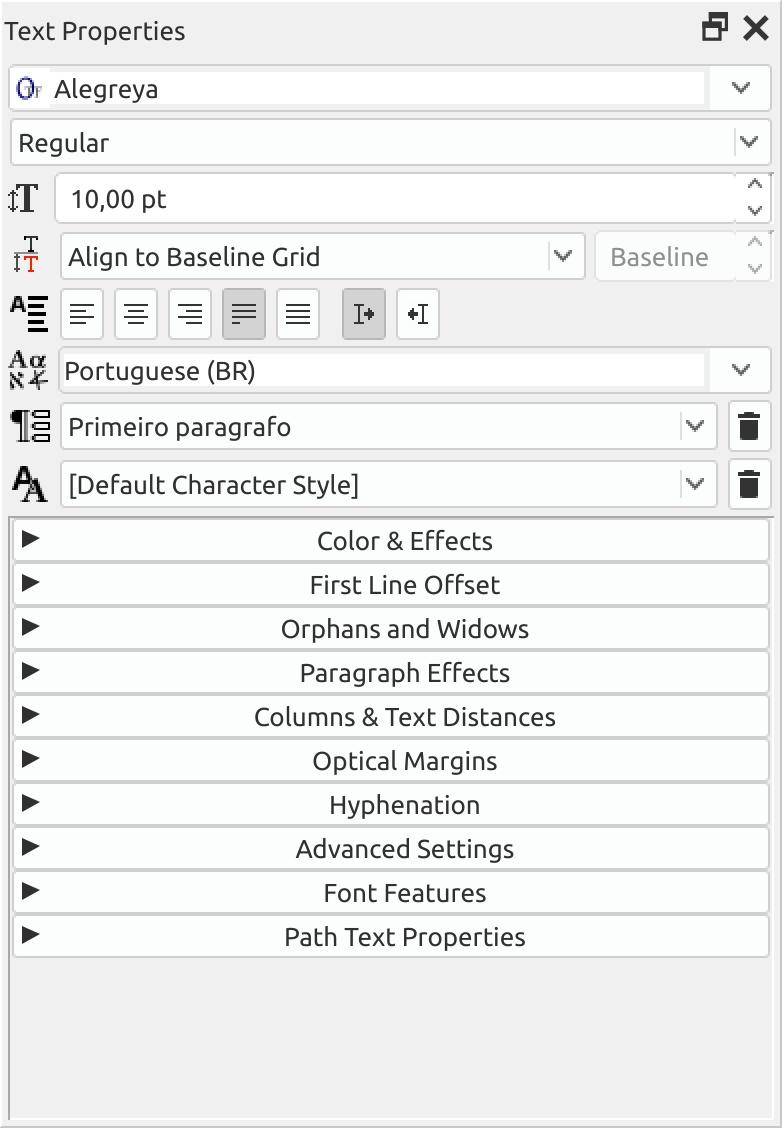
Task: Float the Text Properties panel
Action: click(x=714, y=28)
